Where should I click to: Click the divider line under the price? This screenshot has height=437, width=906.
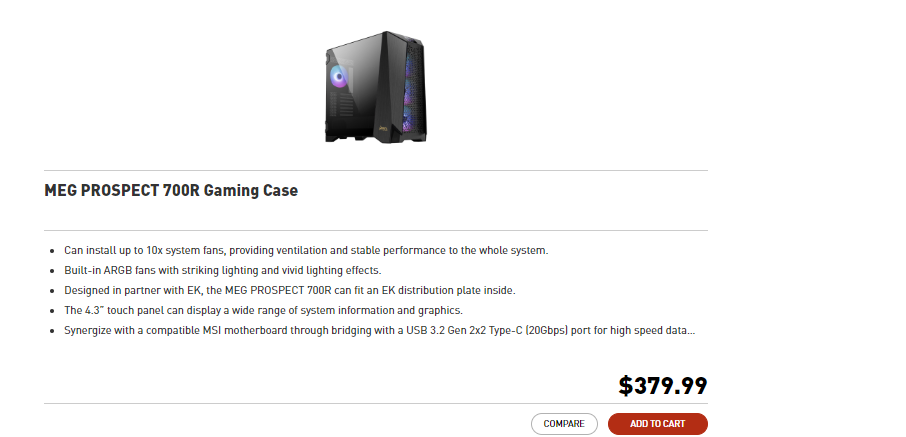pyautogui.click(x=375, y=404)
